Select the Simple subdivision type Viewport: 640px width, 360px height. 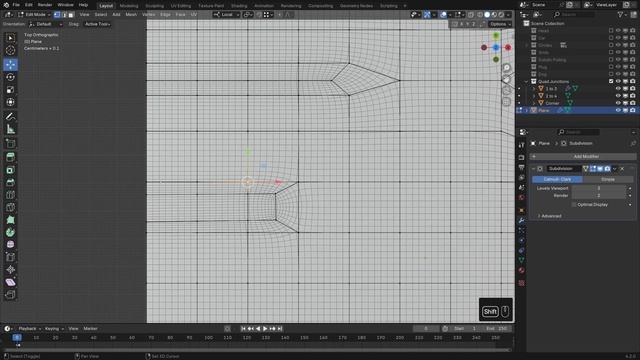[608, 179]
